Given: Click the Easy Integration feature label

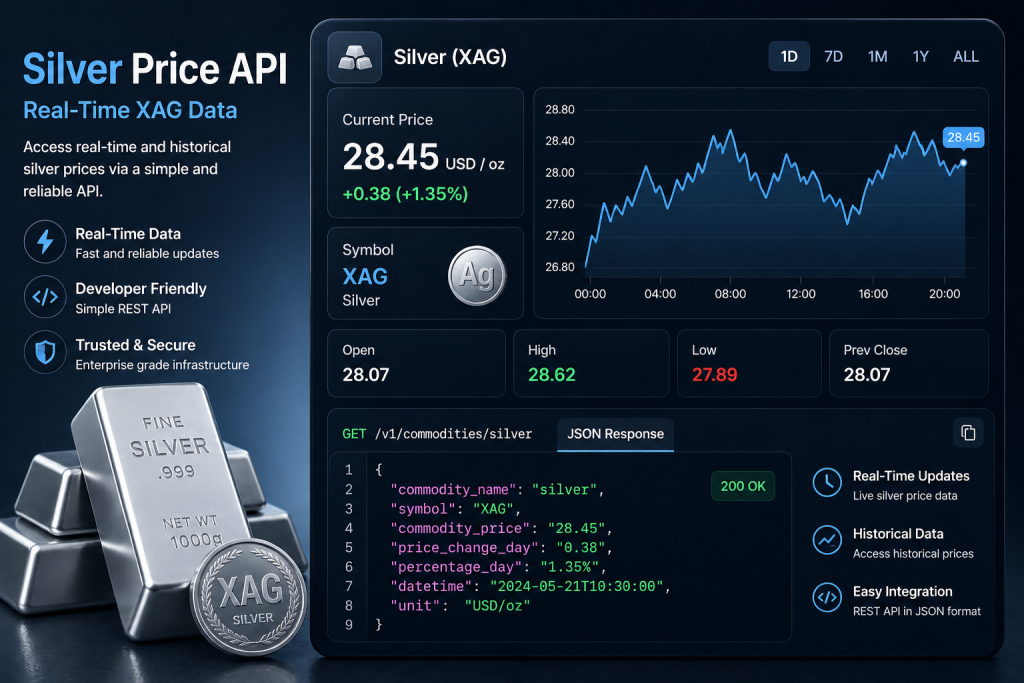Looking at the screenshot, I should tap(903, 592).
